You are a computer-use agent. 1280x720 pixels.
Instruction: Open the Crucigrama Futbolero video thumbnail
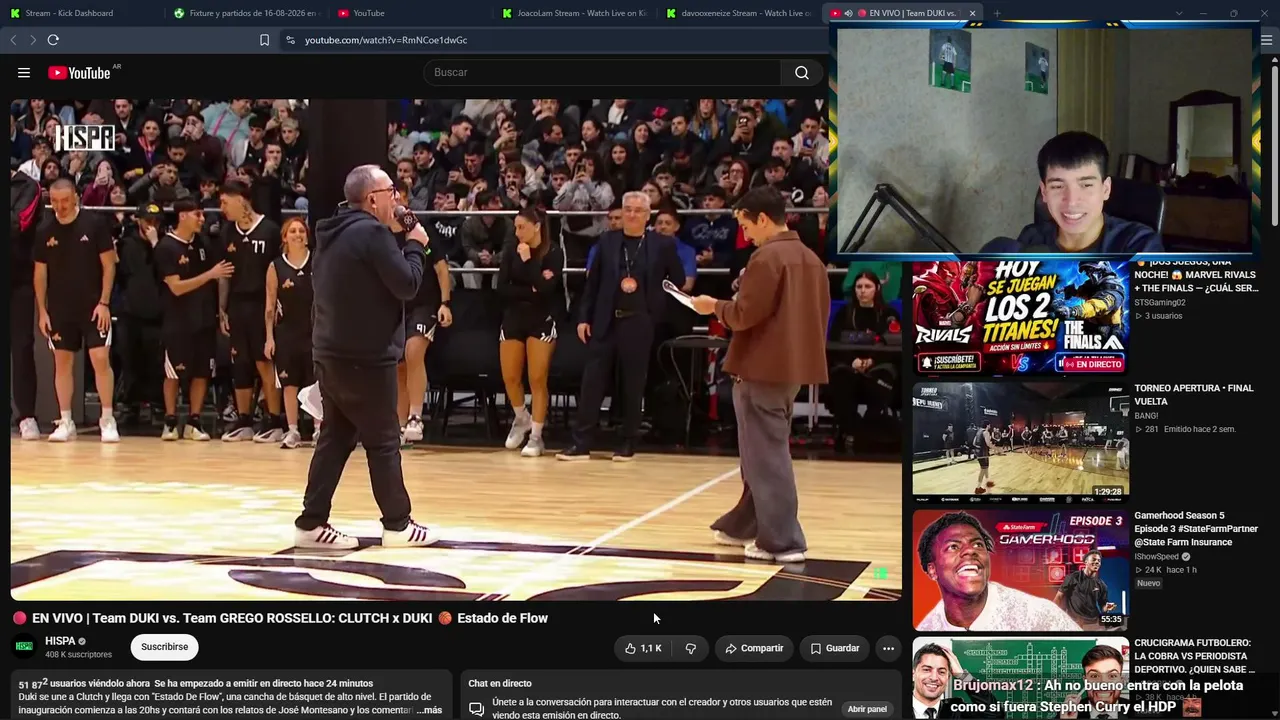[x=1020, y=678]
